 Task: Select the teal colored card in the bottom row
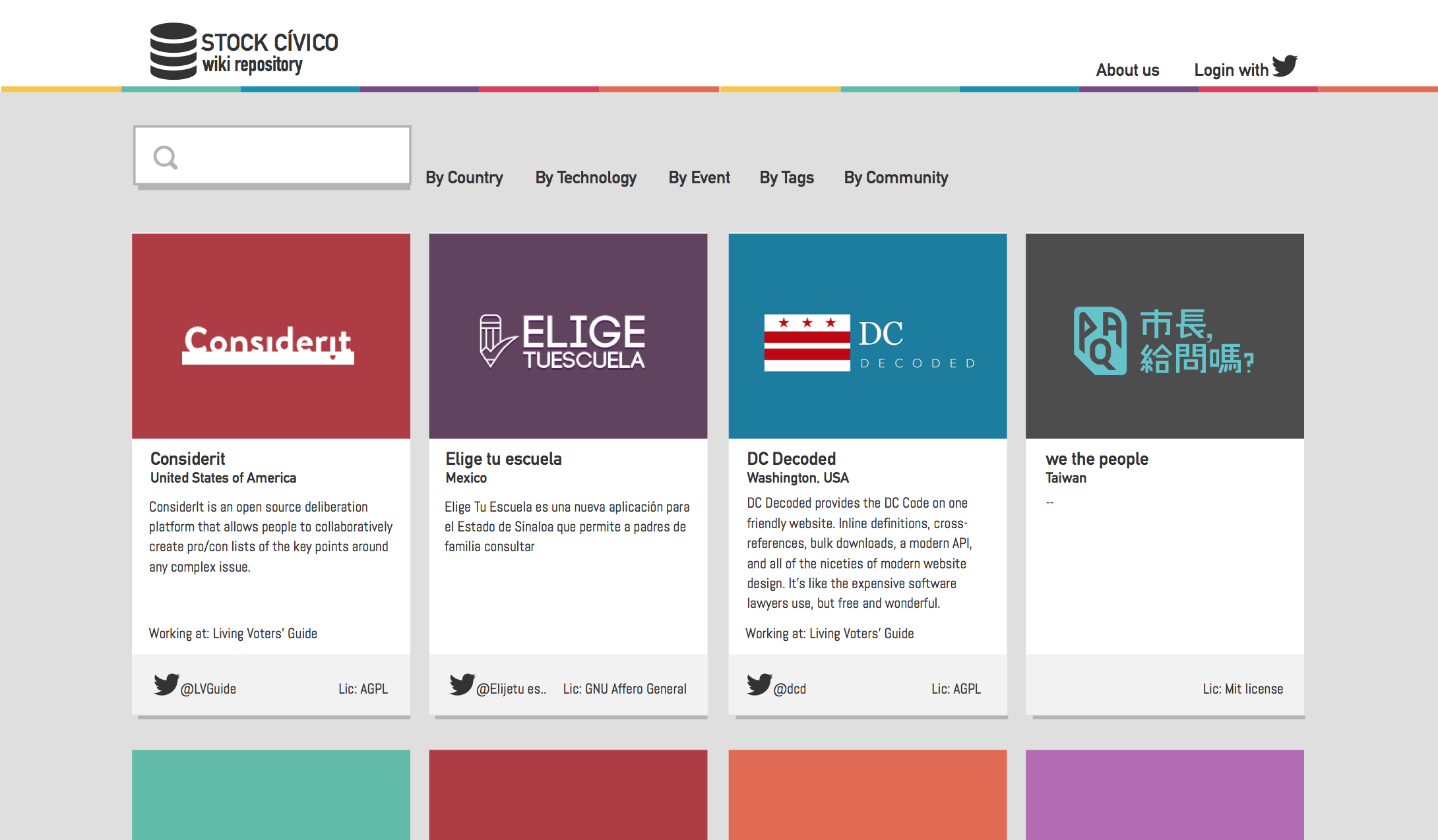coord(271,795)
